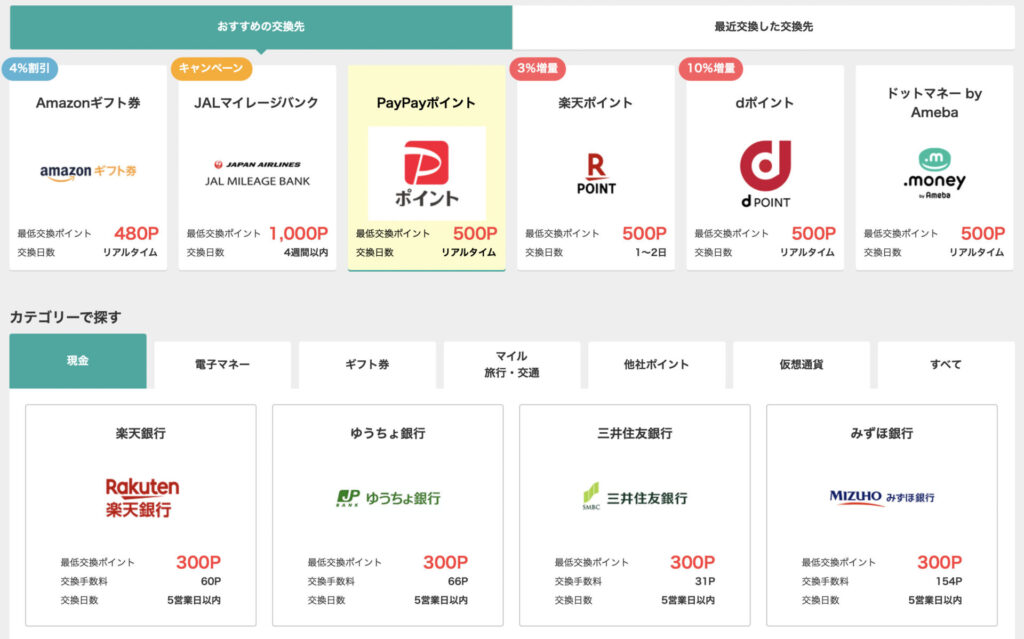This screenshot has width=1024, height=639.
Task: Click the キャンペーン badge
Action: point(211,69)
